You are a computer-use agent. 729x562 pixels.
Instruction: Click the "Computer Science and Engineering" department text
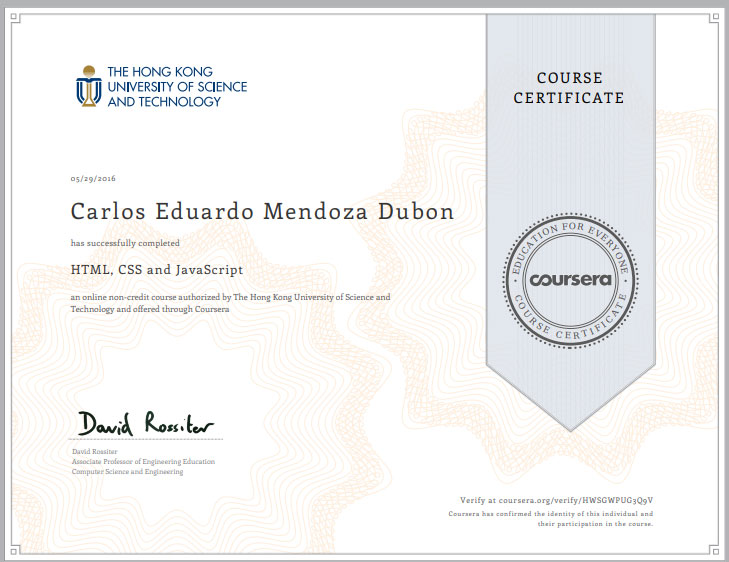(x=127, y=472)
